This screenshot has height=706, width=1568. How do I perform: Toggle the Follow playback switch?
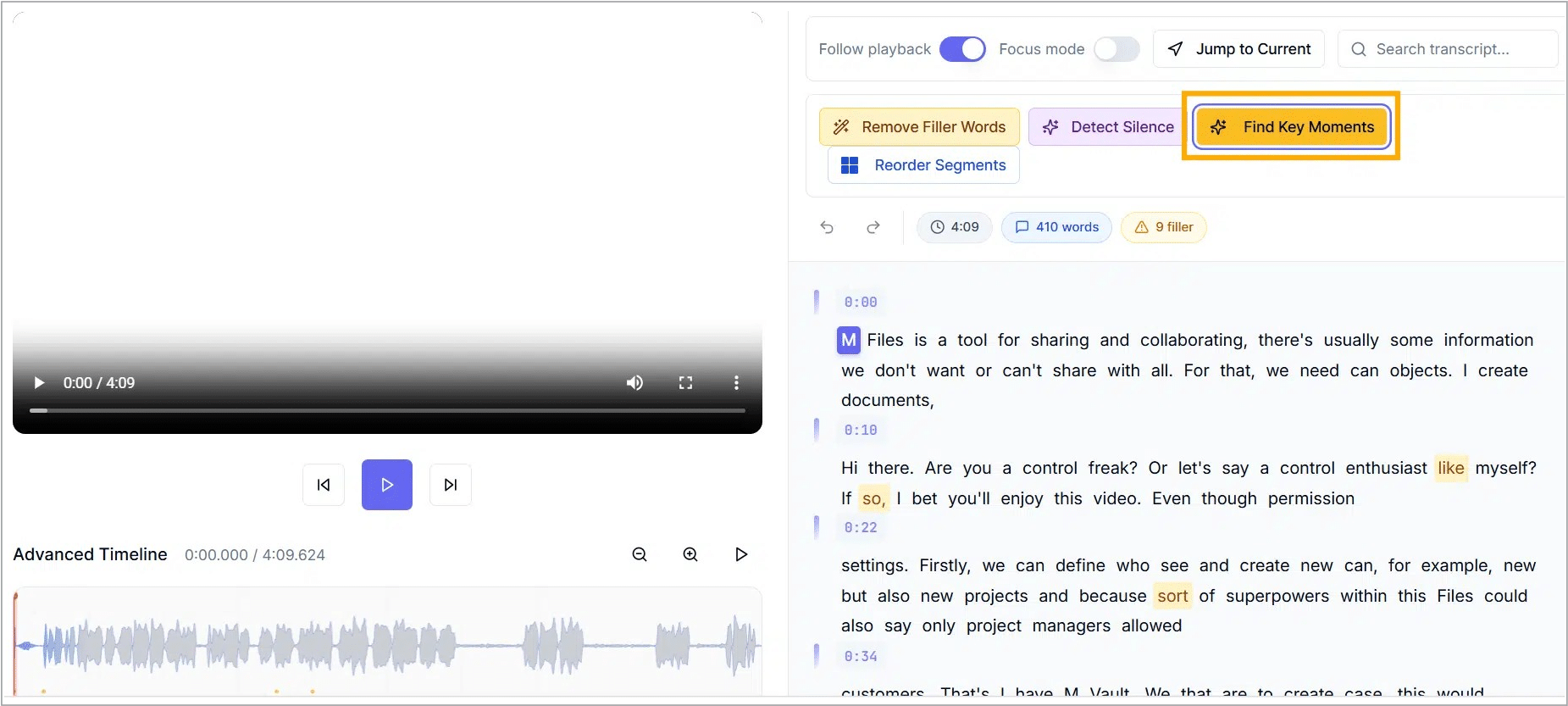(x=962, y=49)
